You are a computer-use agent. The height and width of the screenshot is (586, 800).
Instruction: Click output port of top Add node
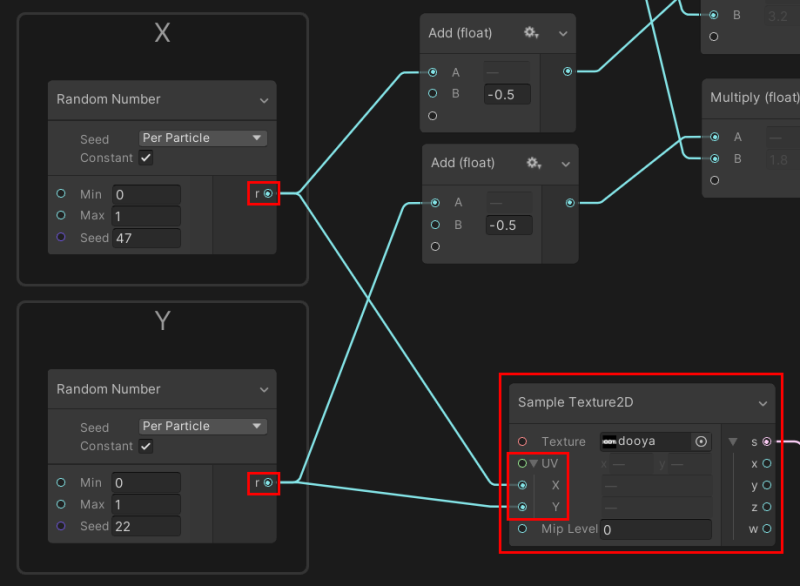[567, 71]
